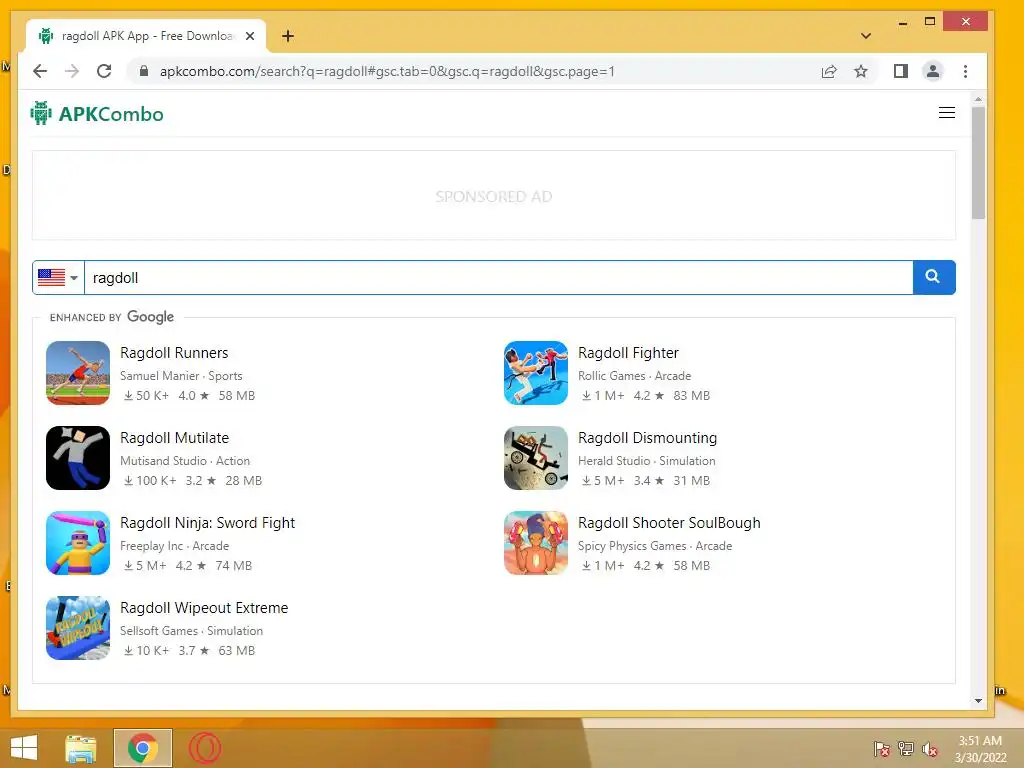This screenshot has height=768, width=1024.
Task: Open the Ragdoll Fighter app icon
Action: [x=536, y=373]
